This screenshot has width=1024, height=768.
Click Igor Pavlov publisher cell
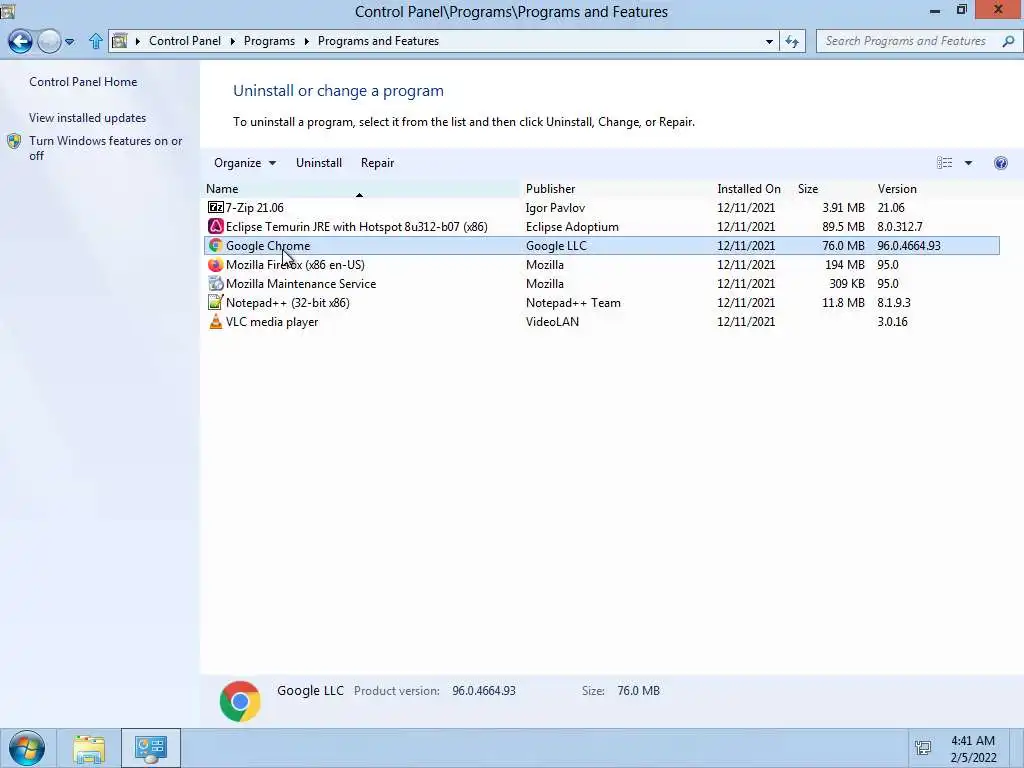tap(555, 208)
